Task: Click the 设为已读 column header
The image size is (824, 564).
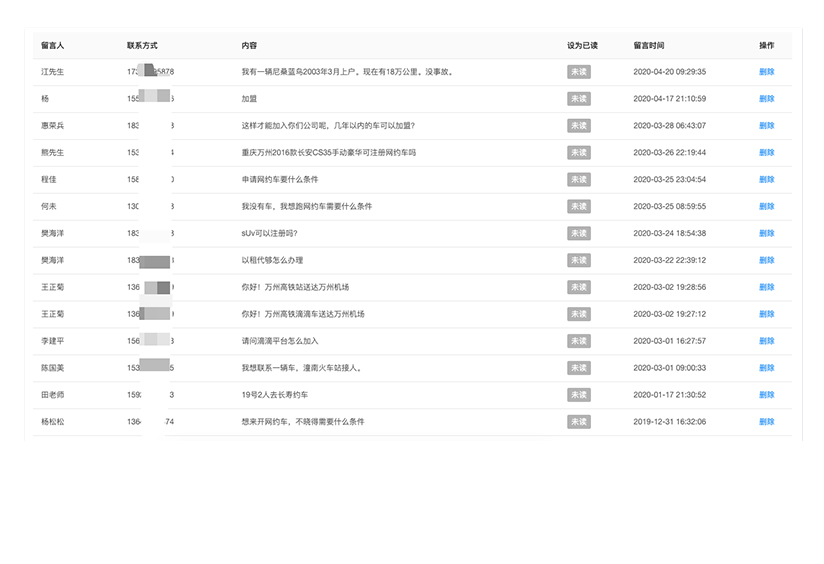Action: [x=582, y=46]
